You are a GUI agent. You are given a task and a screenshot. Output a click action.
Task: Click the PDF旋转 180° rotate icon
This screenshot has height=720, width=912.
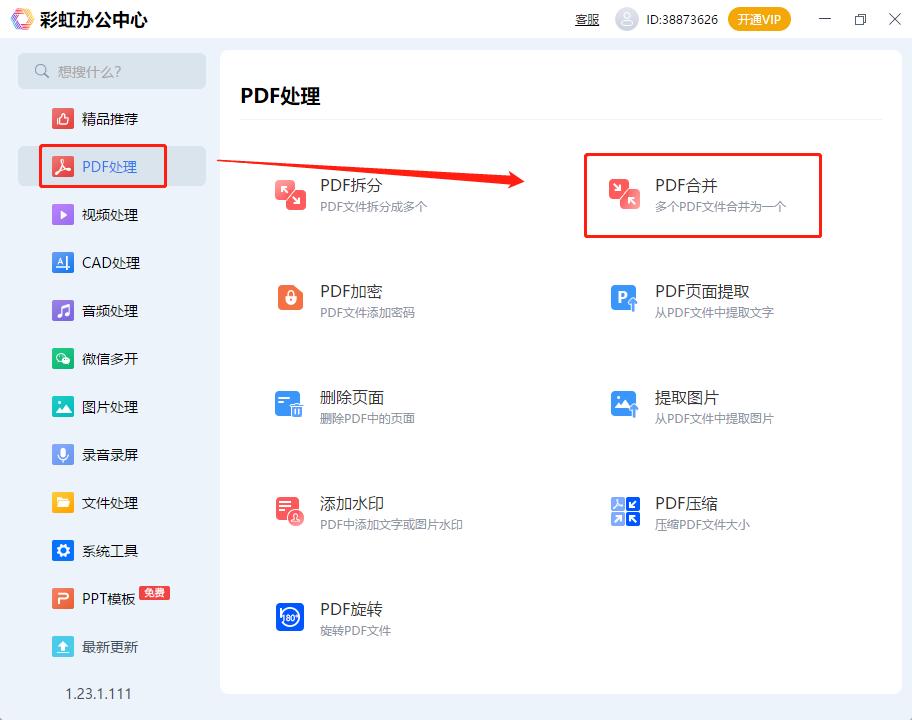tap(290, 617)
